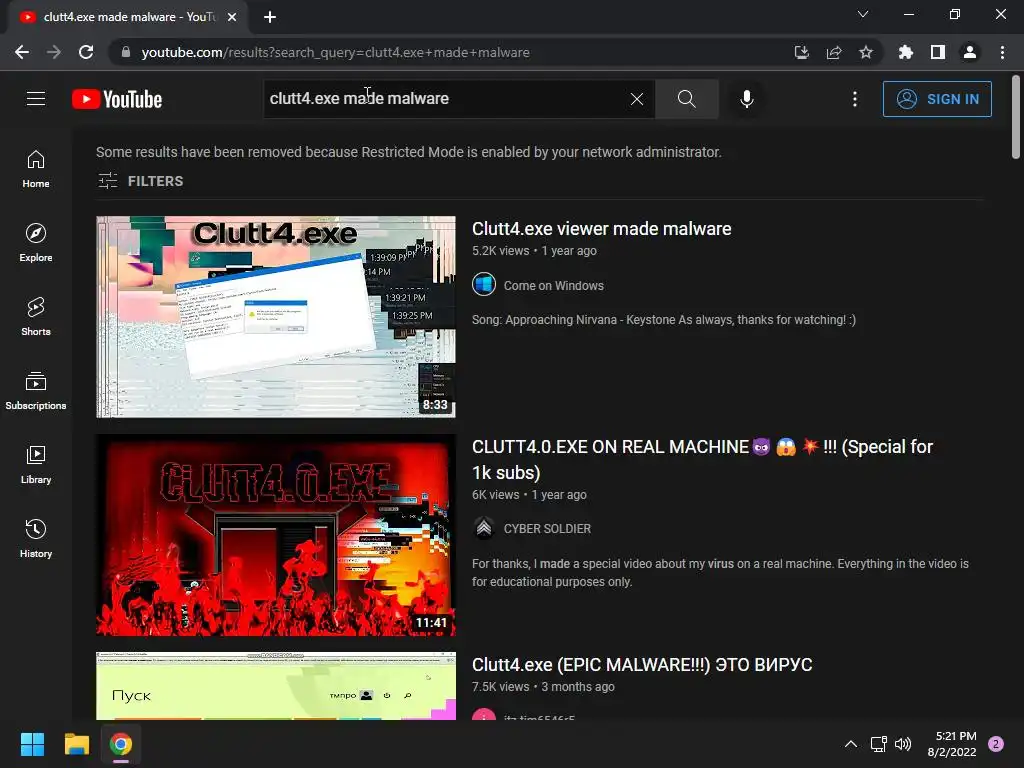1024x768 pixels.
Task: Open 'Clutt4.exe viewer made malware' title link
Action: tap(601, 229)
